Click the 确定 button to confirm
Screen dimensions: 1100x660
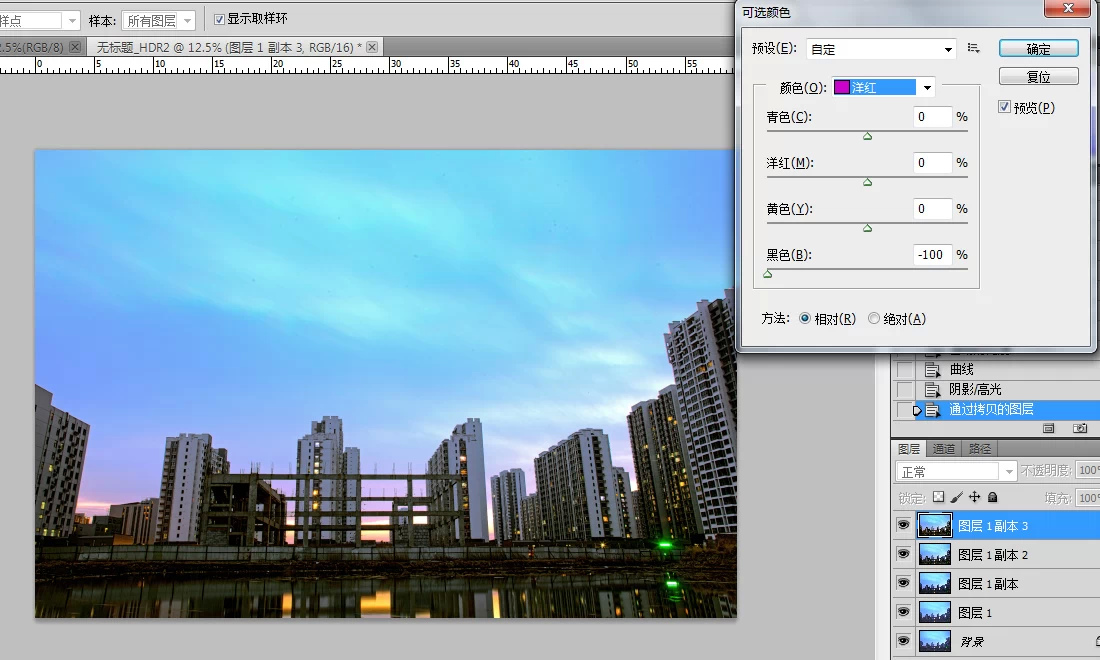pyautogui.click(x=1038, y=47)
